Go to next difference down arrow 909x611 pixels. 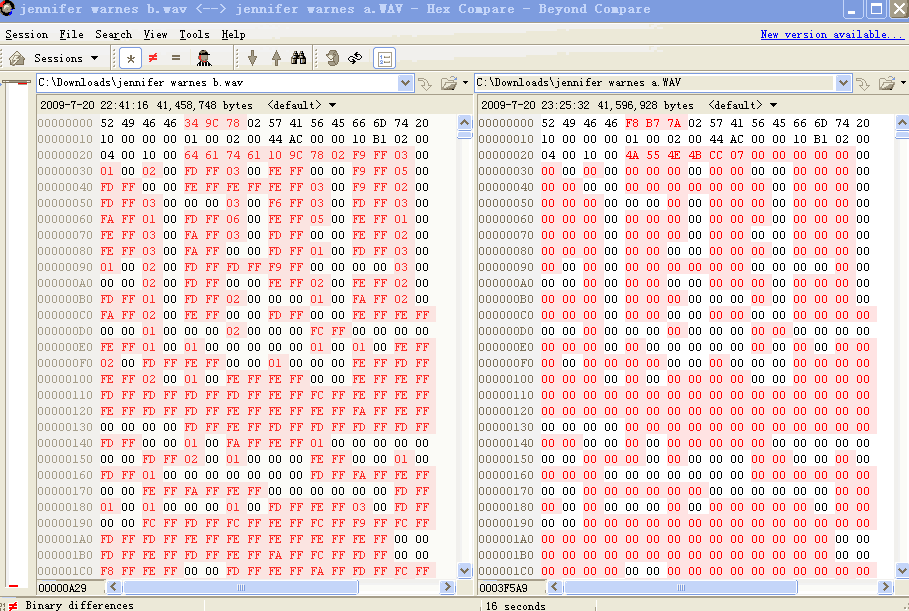click(x=252, y=58)
